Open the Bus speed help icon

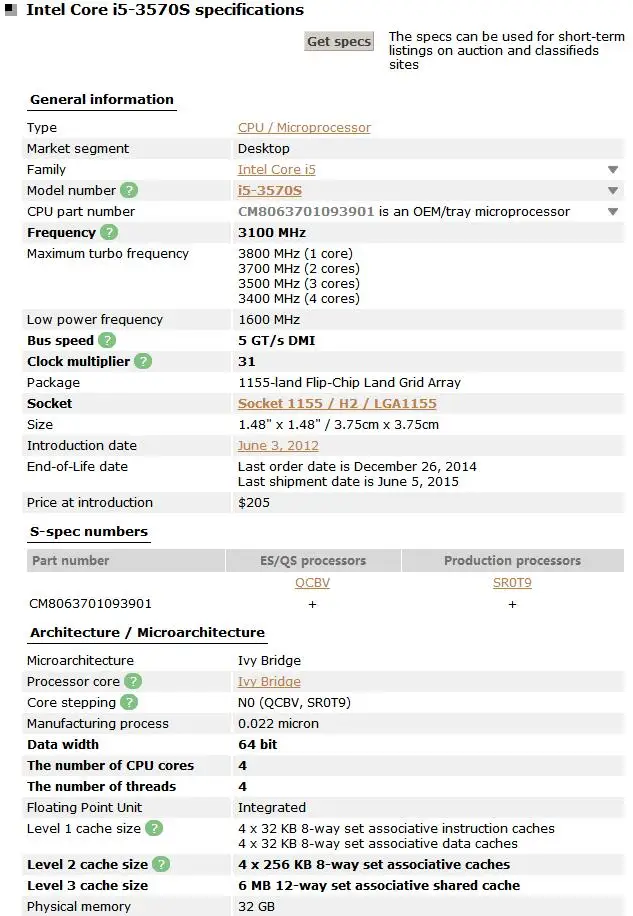tap(107, 340)
